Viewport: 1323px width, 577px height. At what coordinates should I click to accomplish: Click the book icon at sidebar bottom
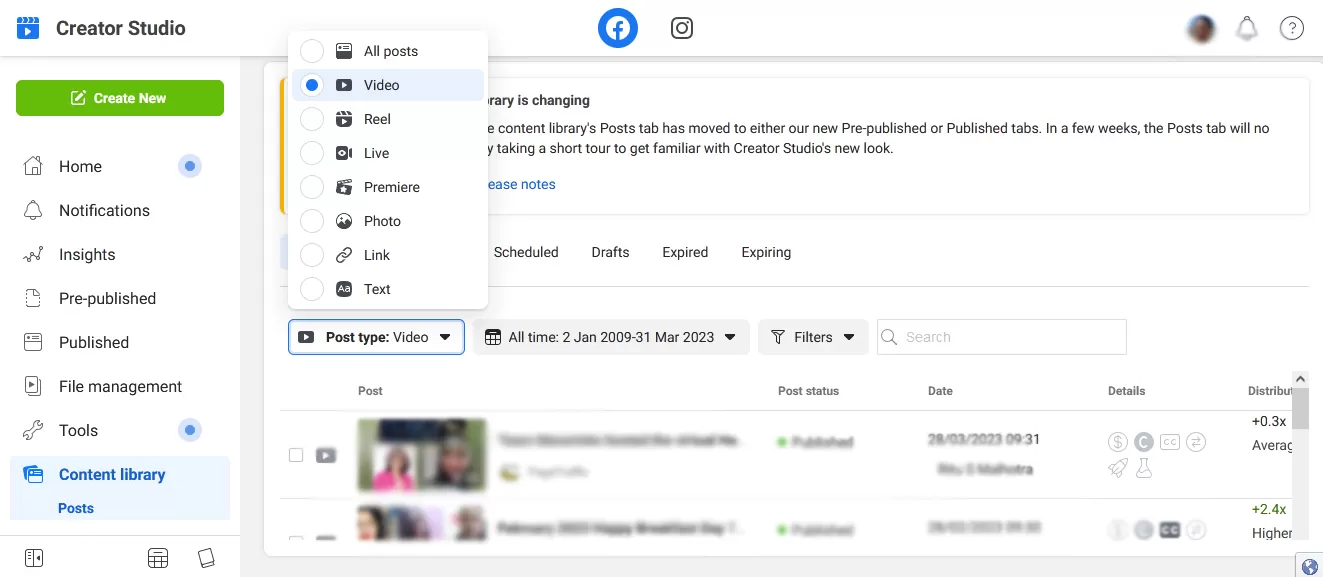206,558
